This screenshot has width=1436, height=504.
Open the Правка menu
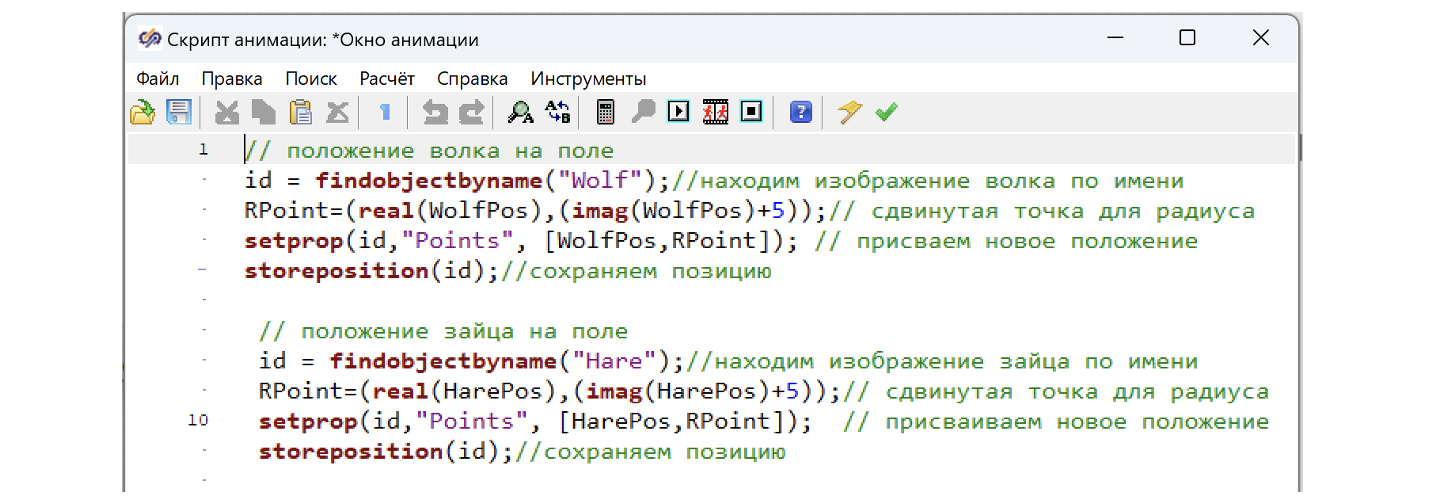point(232,79)
